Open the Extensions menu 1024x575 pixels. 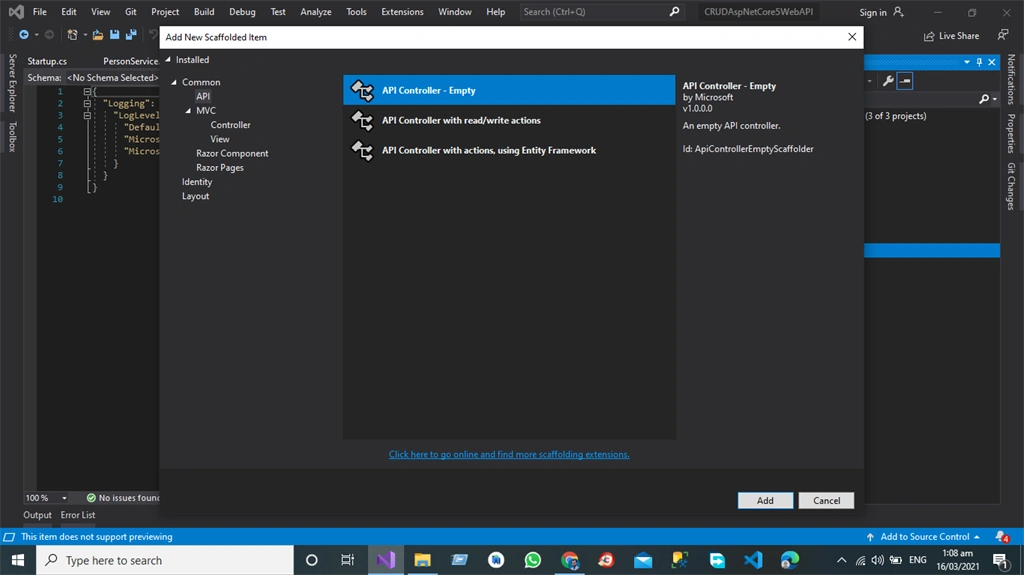tap(402, 12)
